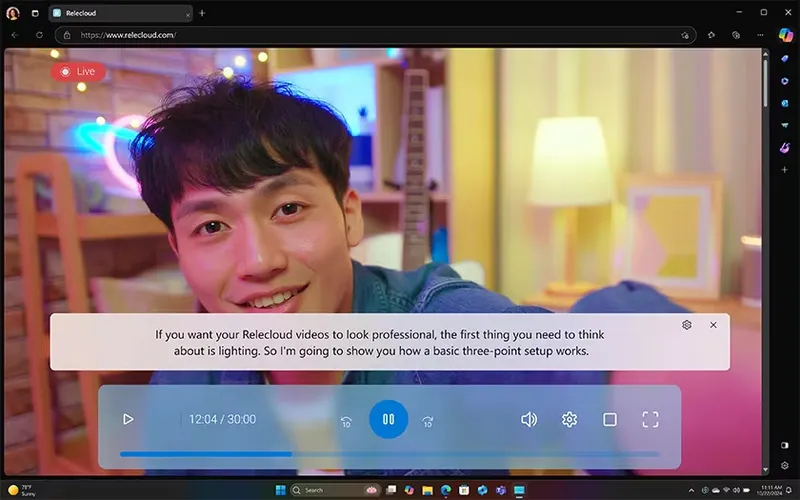This screenshot has width=800, height=500.
Task: Close the live captions box
Action: pos(713,325)
